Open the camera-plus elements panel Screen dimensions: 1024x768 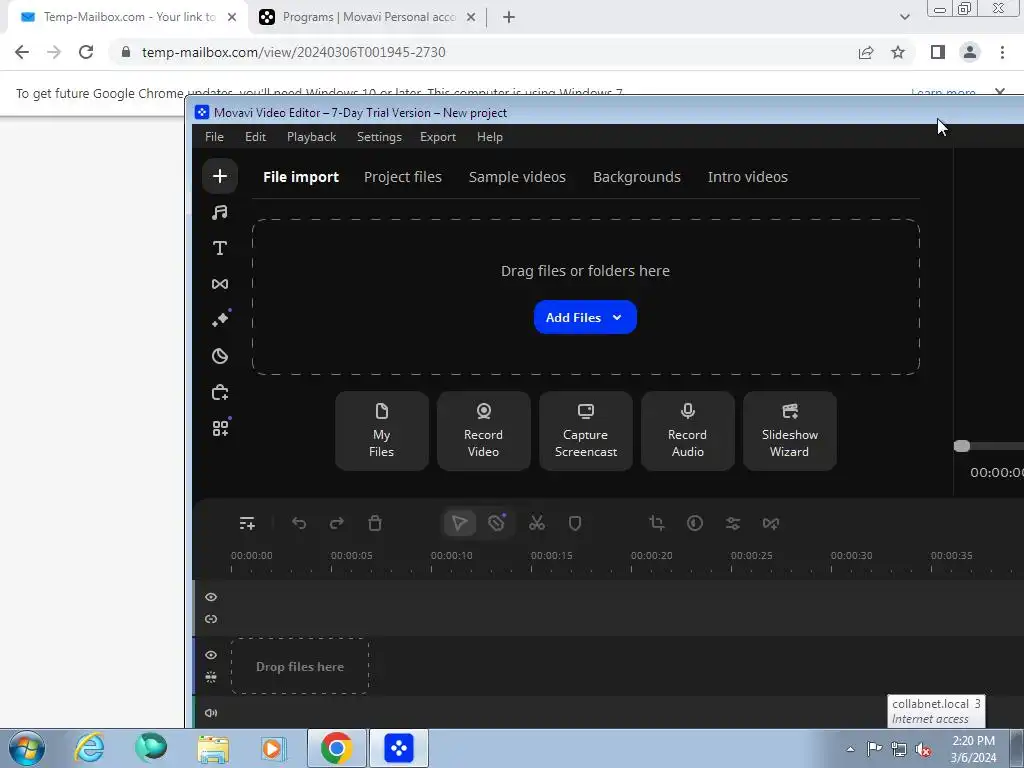tap(220, 392)
